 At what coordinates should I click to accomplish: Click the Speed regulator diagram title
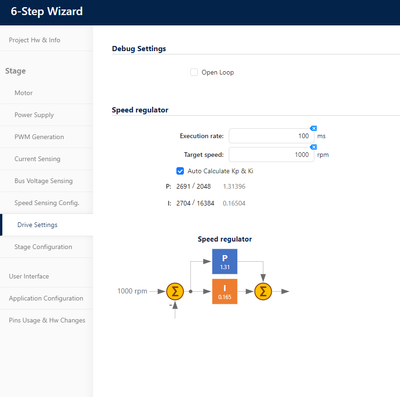pyautogui.click(x=225, y=239)
